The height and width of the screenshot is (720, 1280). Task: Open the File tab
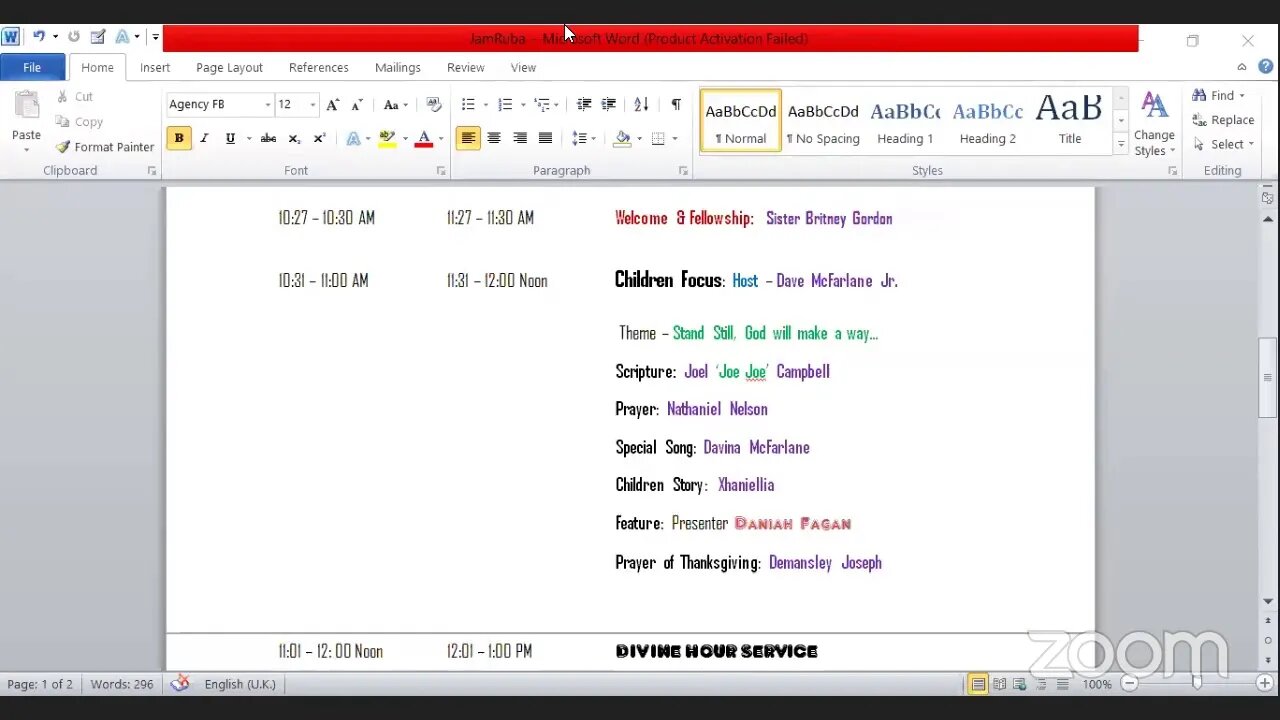click(32, 67)
